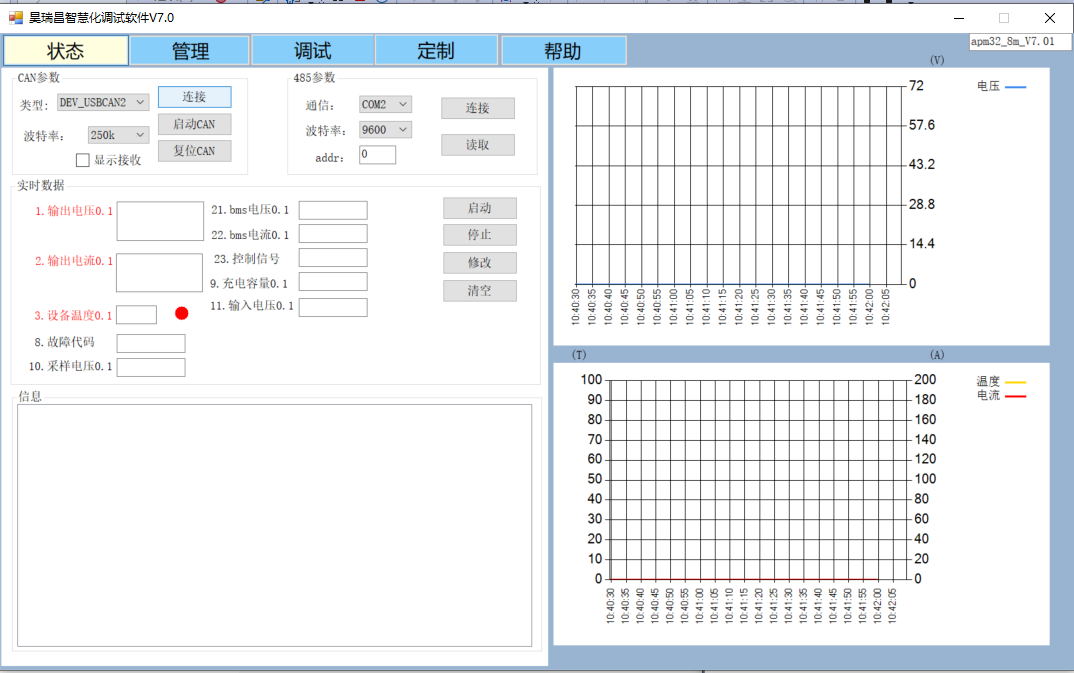Select the 定制 tab
The width and height of the screenshot is (1074, 673).
click(436, 51)
